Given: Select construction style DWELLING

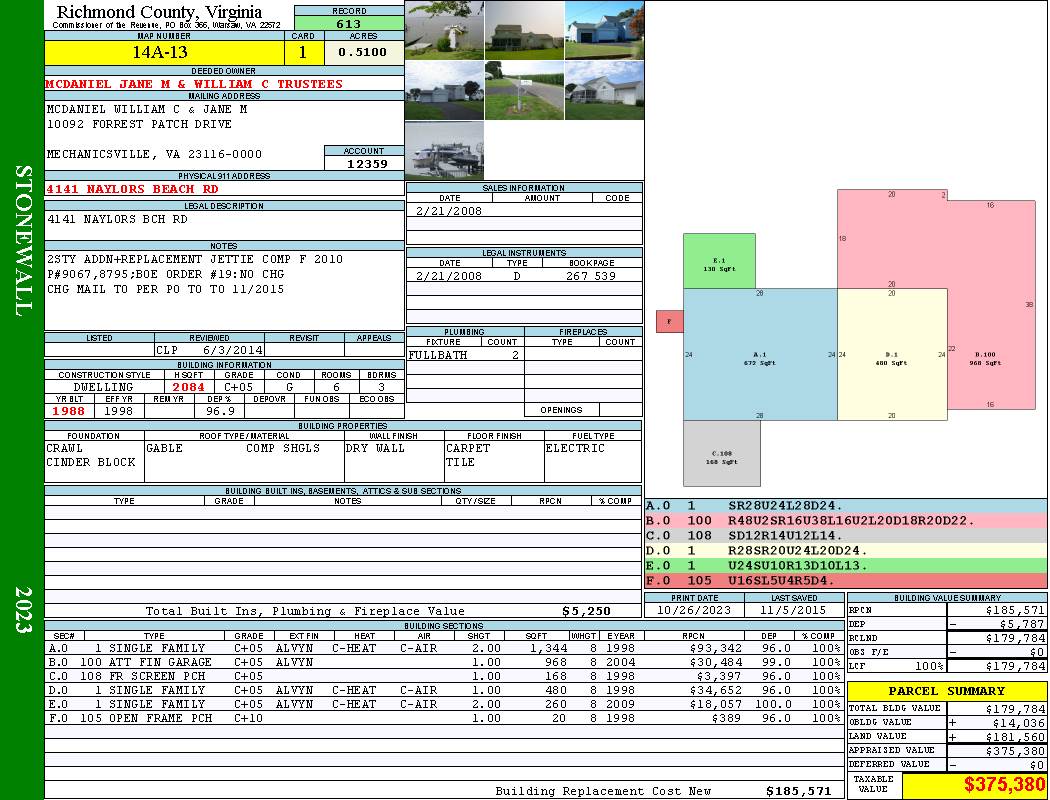Looking at the screenshot, I should [x=103, y=387].
